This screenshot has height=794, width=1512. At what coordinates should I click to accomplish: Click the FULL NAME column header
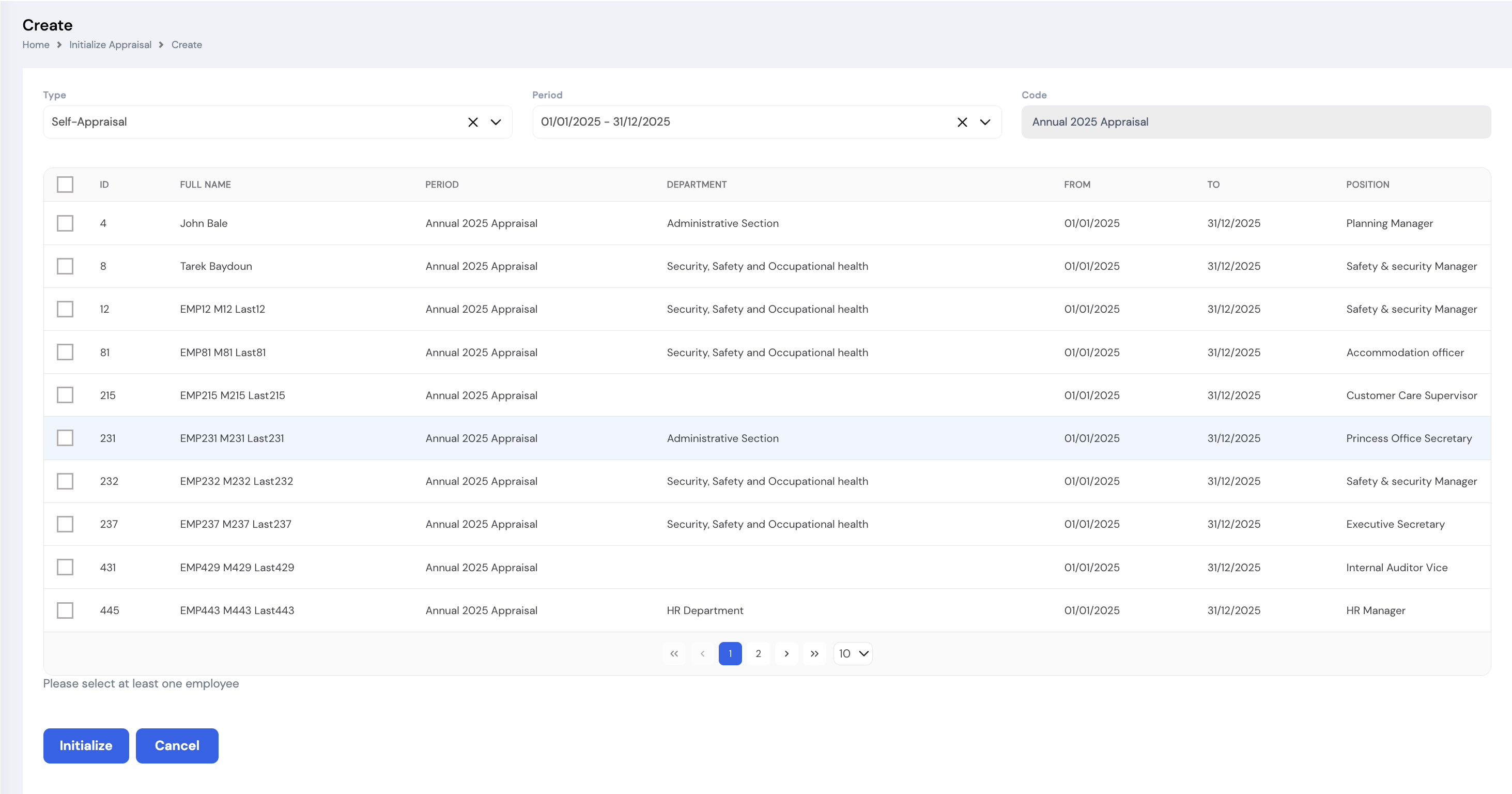point(206,185)
